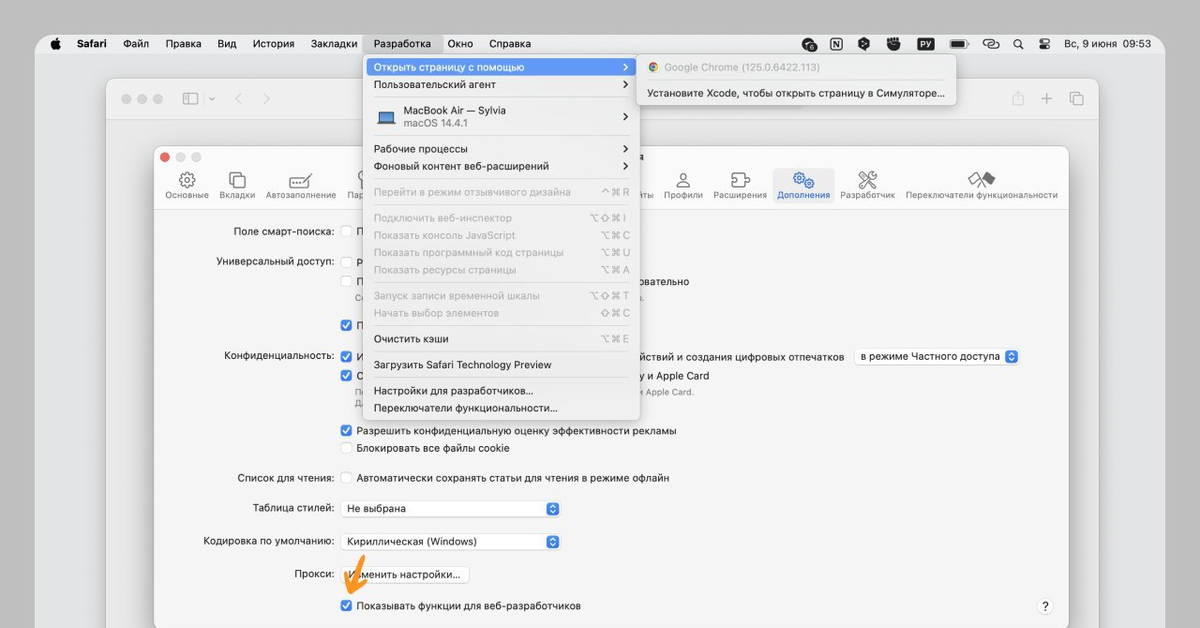Click the Safari sidebar toggle icon
Screen dimensions: 1200x628
coord(191,99)
